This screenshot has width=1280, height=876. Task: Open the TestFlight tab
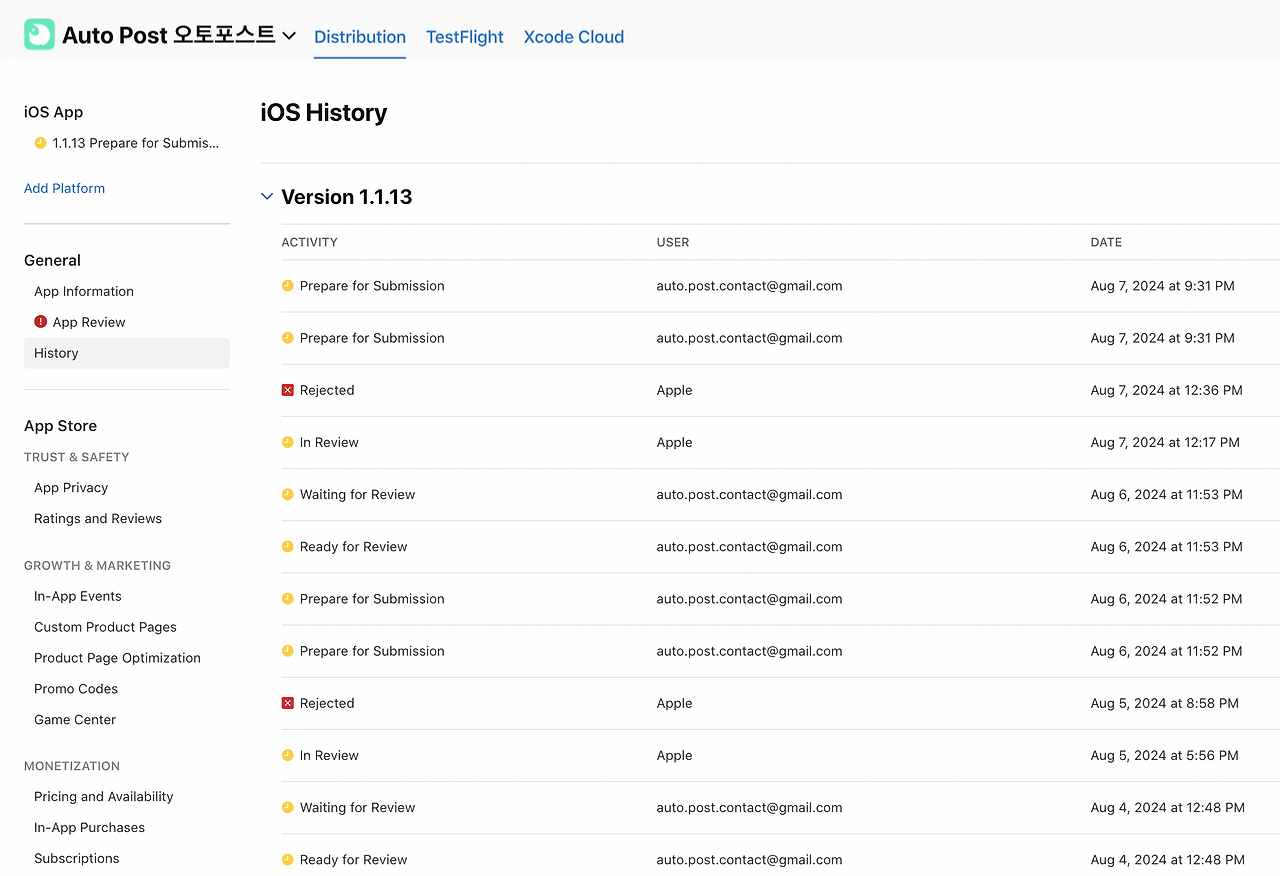tap(465, 37)
